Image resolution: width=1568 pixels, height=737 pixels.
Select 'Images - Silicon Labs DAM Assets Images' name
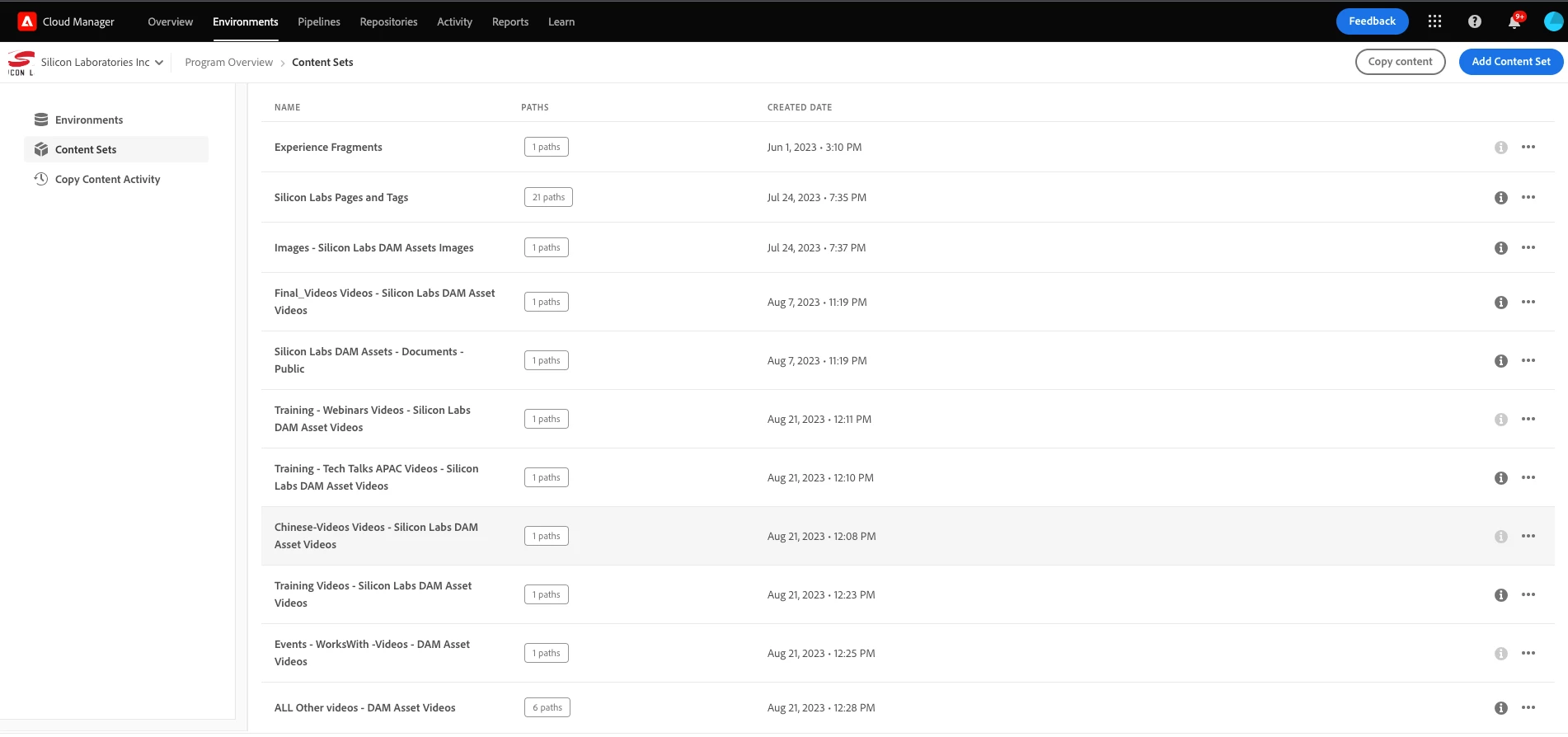point(374,248)
